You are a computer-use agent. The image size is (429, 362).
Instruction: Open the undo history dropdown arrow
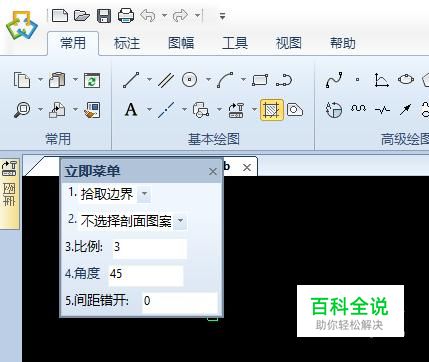click(164, 15)
